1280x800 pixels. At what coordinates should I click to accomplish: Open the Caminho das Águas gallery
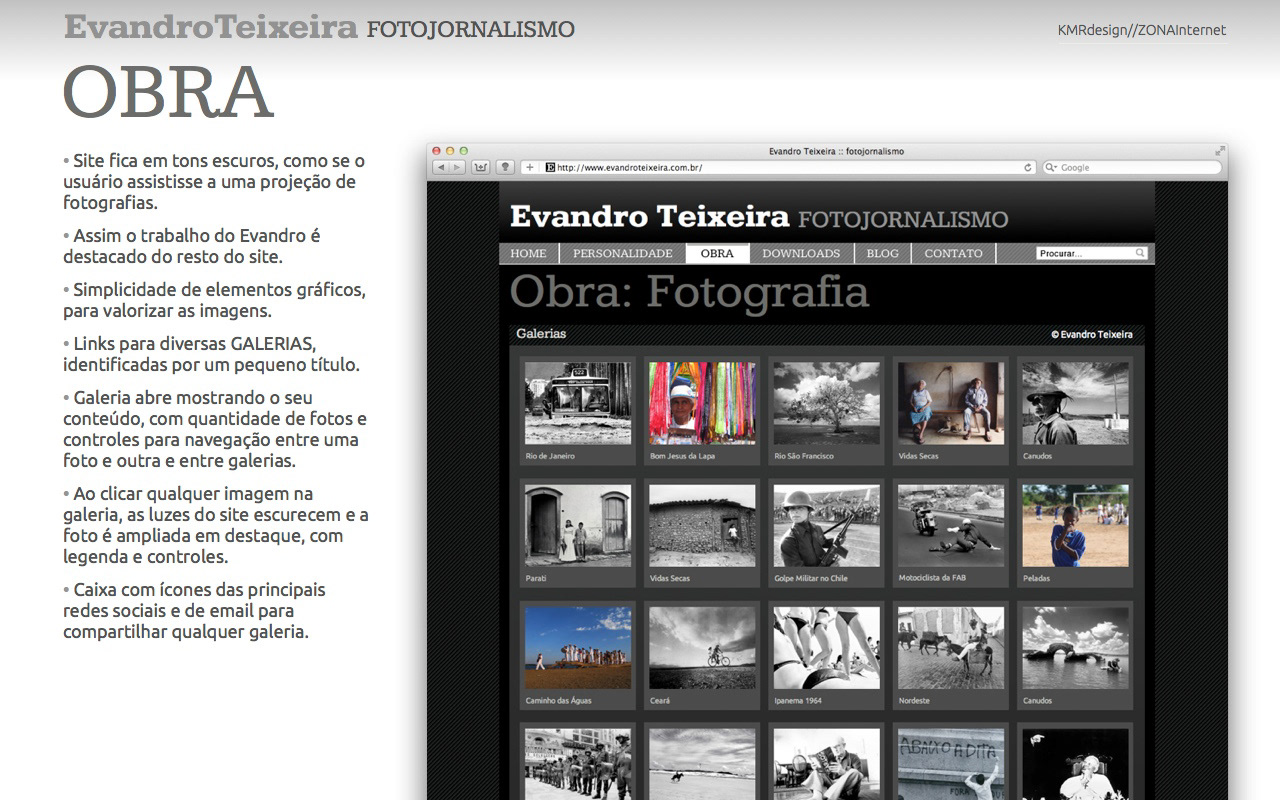pyautogui.click(x=578, y=648)
